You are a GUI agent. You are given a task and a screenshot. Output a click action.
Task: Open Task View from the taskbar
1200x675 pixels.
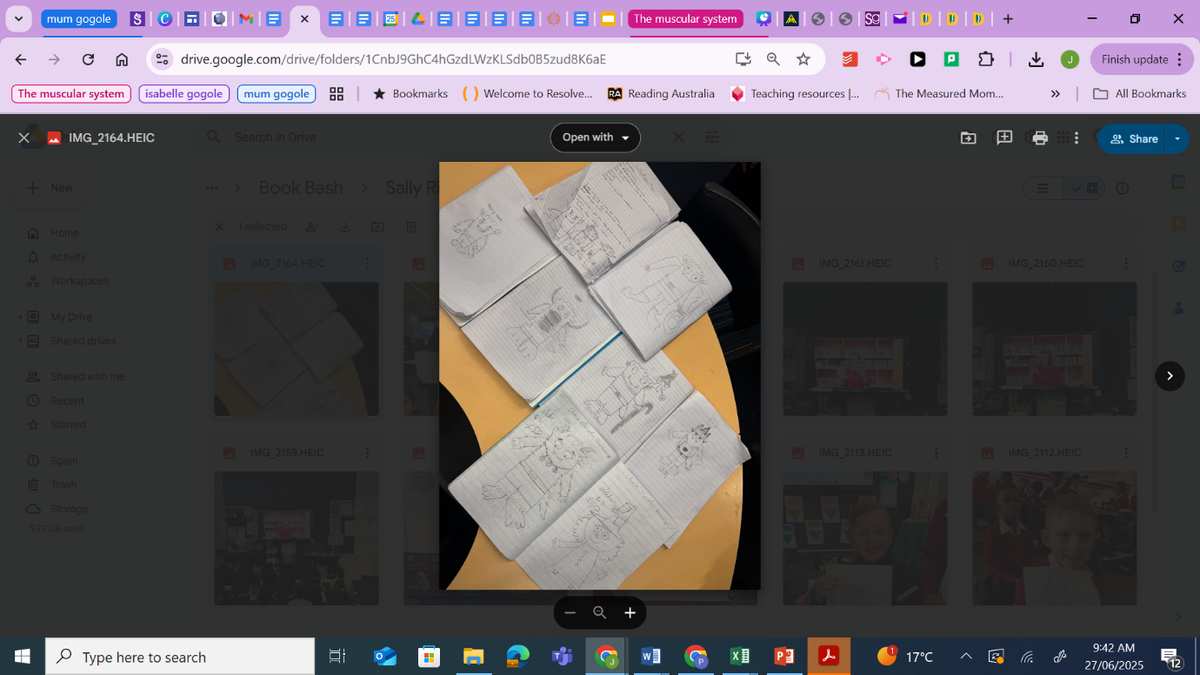pyautogui.click(x=337, y=657)
